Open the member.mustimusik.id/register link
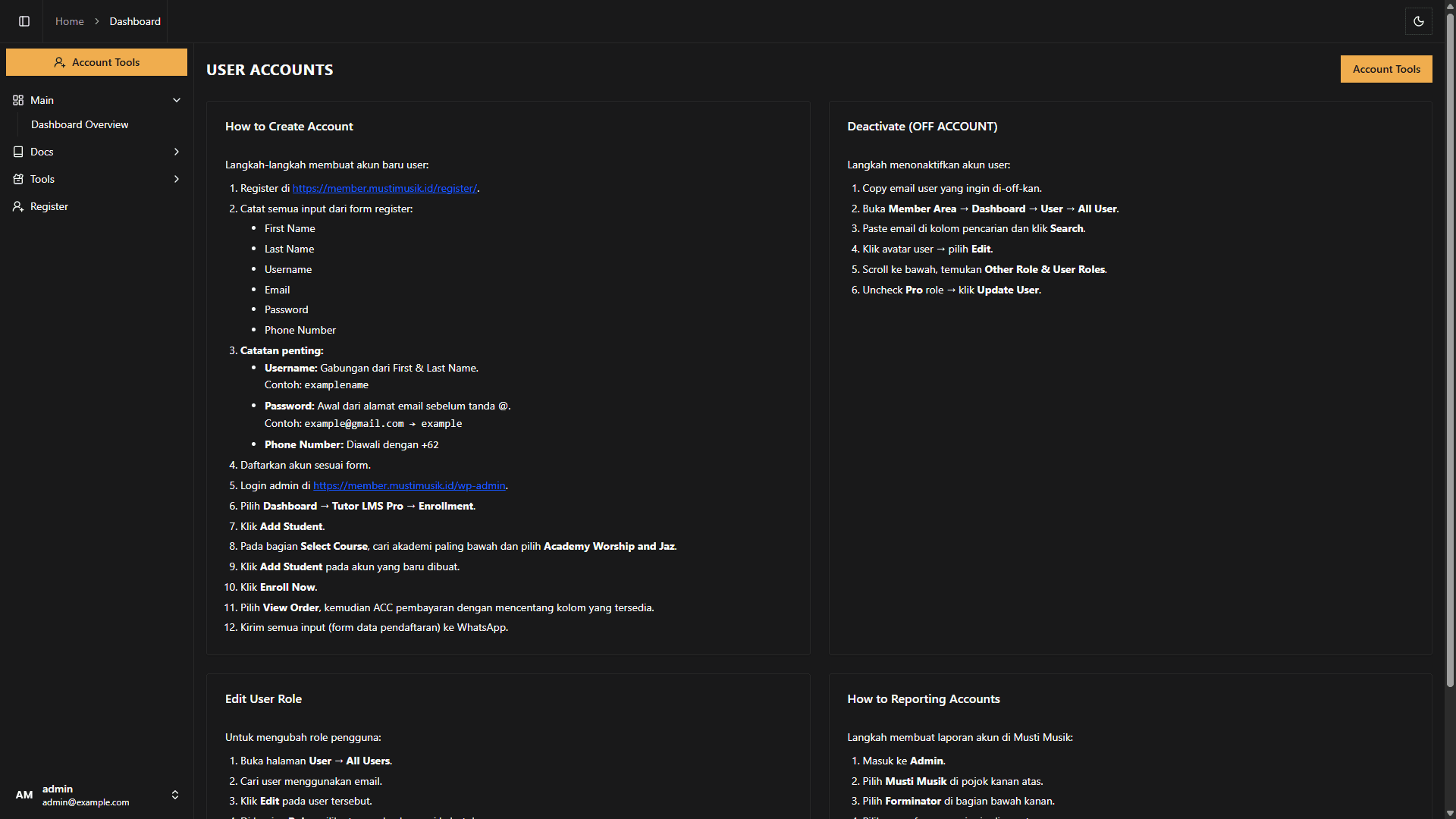This screenshot has width=1456, height=819. (x=384, y=188)
